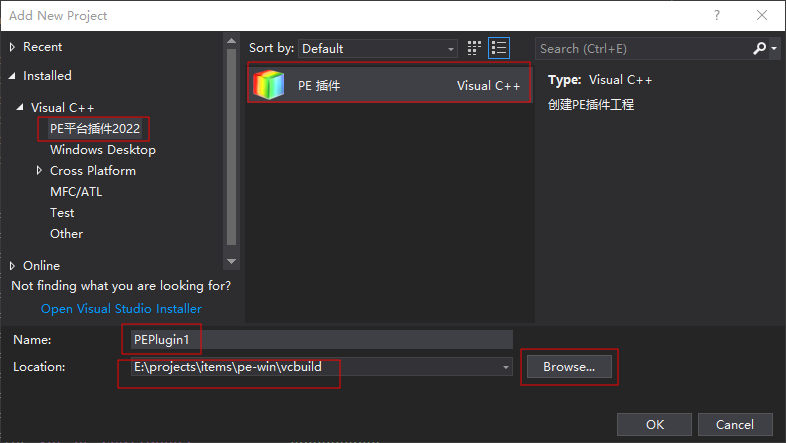Select Other category
Viewport: 786px width, 443px height.
click(x=67, y=234)
